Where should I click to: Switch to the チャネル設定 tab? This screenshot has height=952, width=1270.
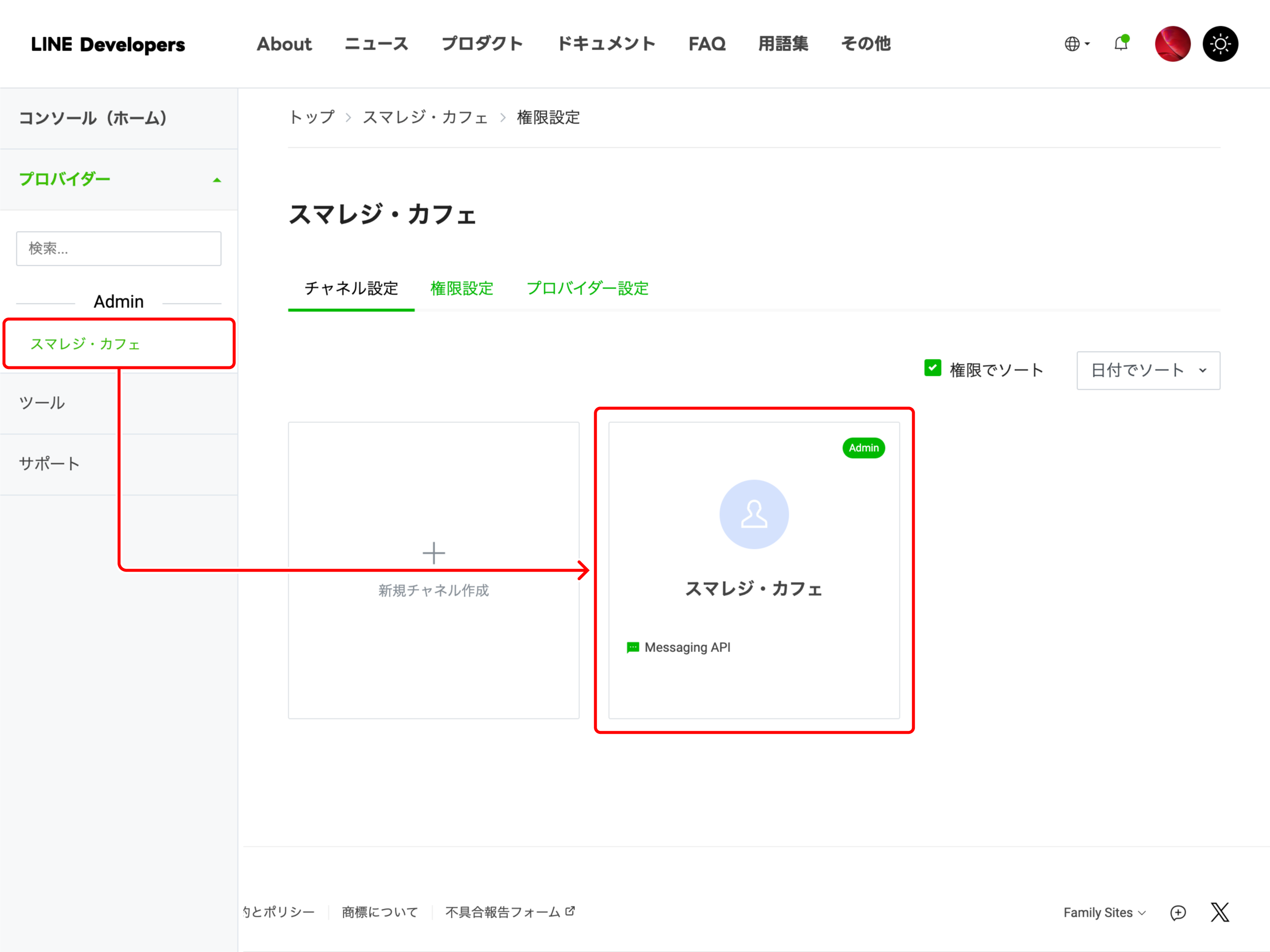[351, 289]
